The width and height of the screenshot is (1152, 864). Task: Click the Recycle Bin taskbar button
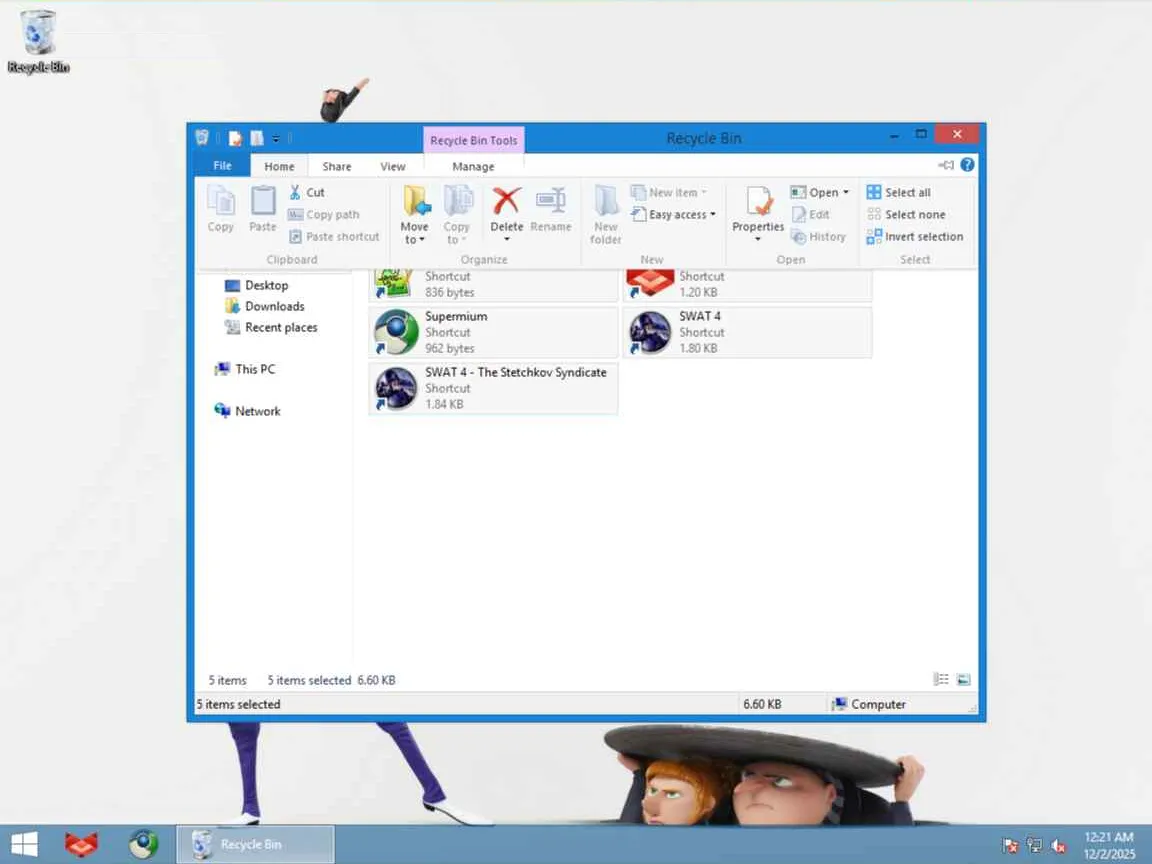pos(255,844)
